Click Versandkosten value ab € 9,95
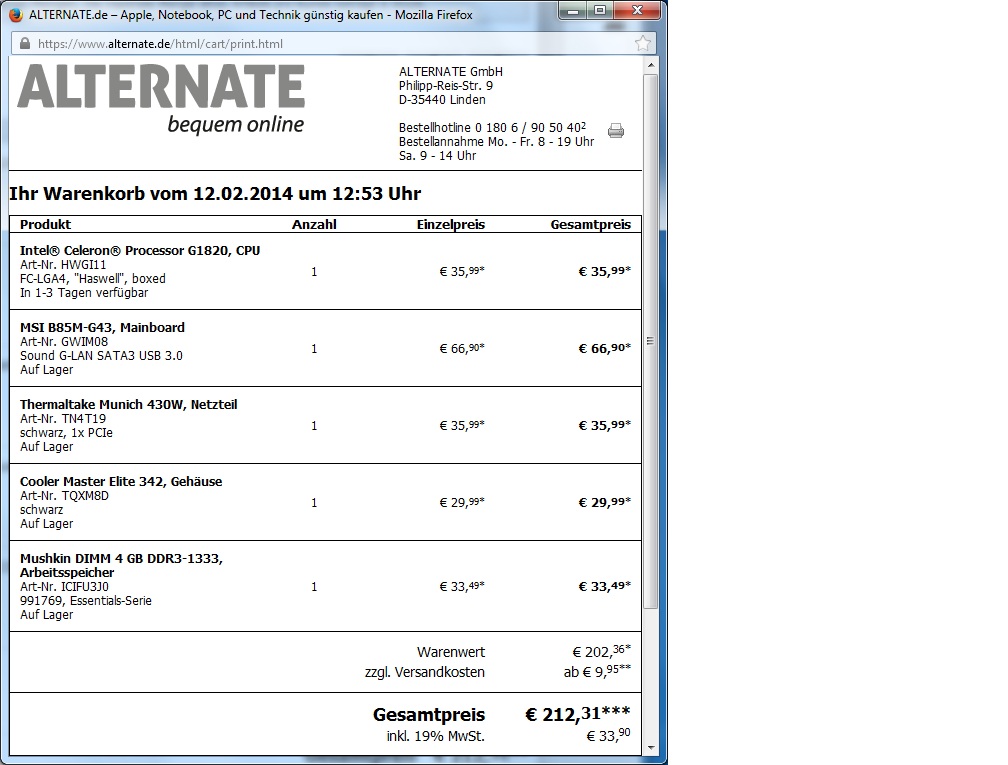 pos(597,671)
